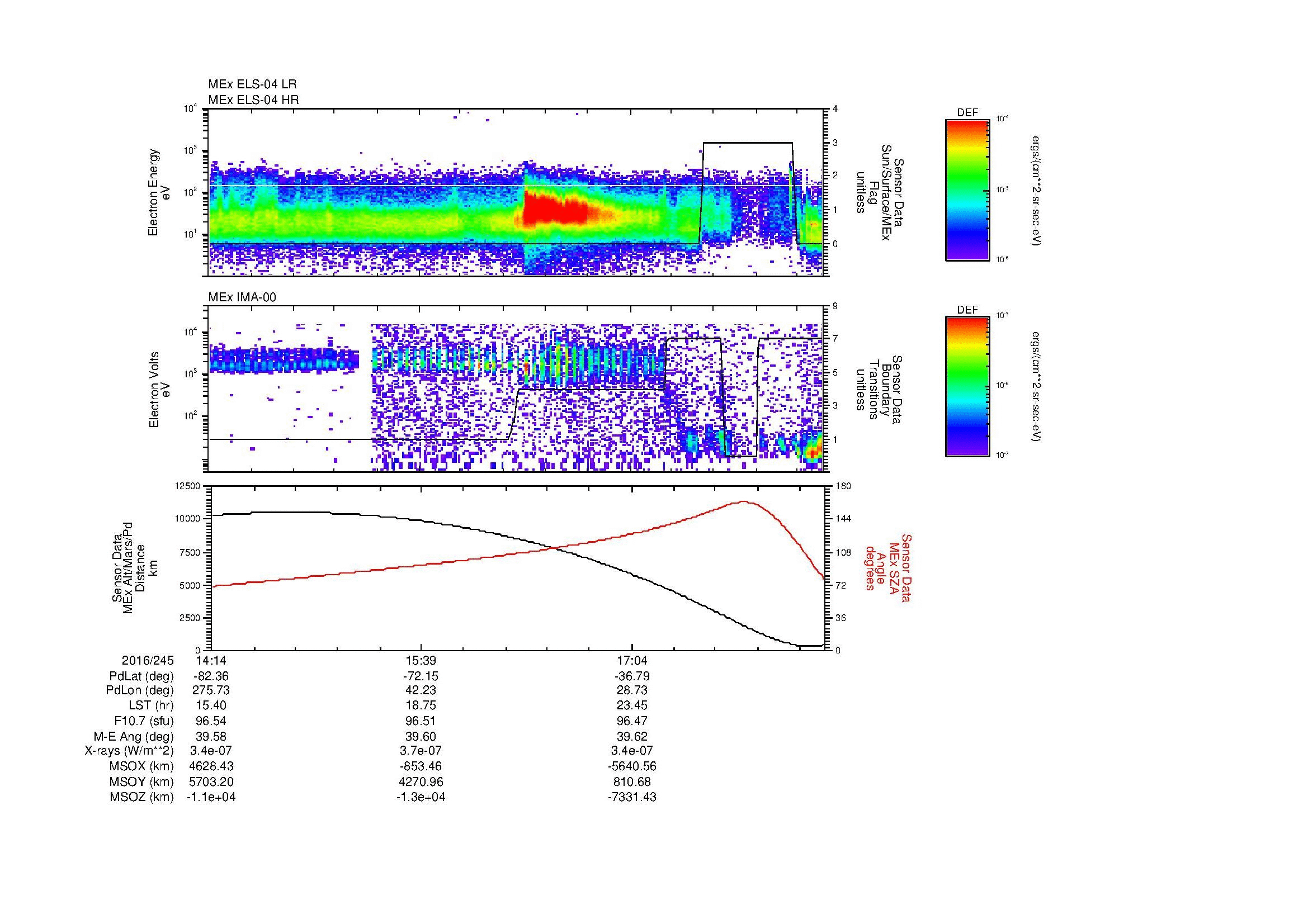Click the F10.7 value 96.54
Screen dimensions: 1308x924
point(211,721)
